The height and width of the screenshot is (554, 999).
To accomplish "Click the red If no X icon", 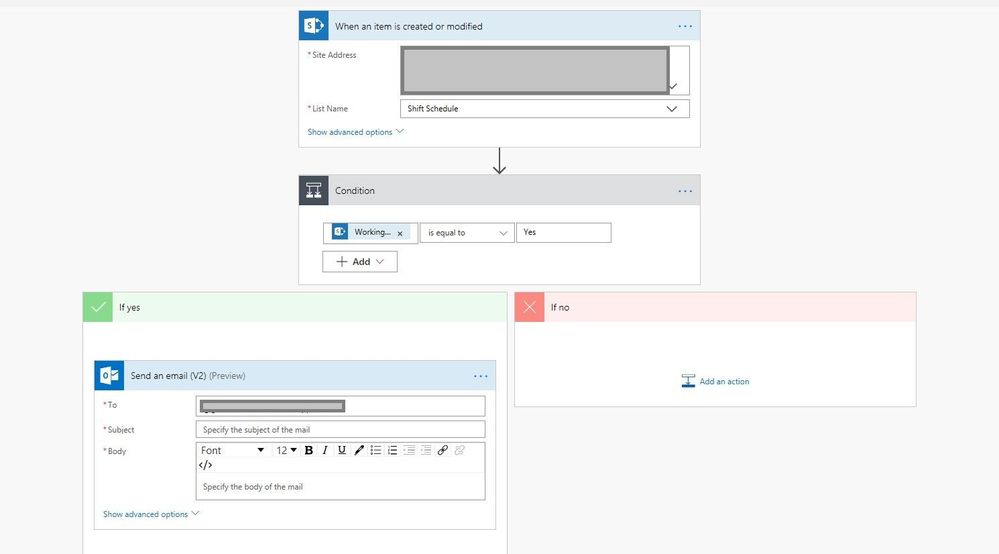I will [529, 307].
